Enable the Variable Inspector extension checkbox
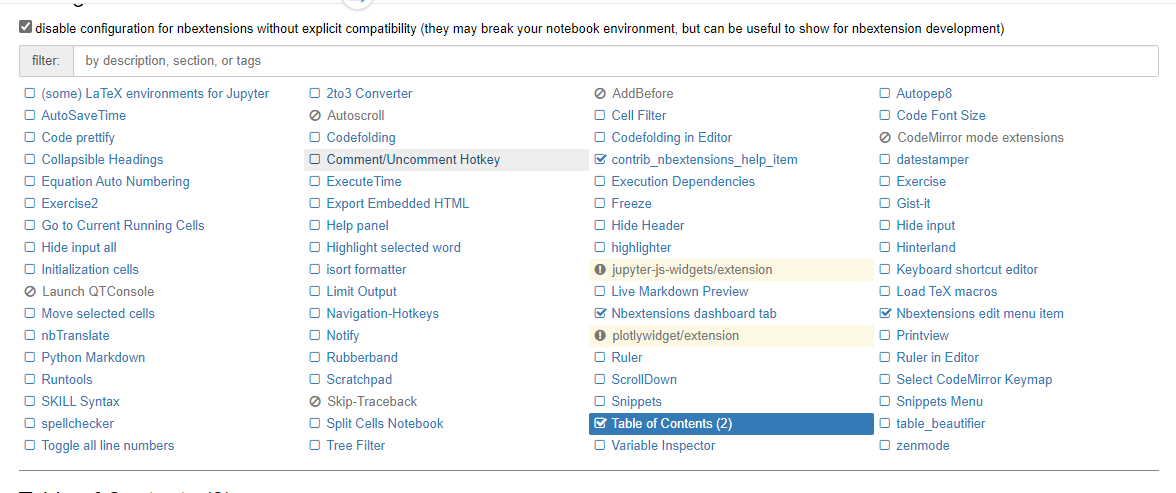The width and height of the screenshot is (1176, 493). coord(599,445)
